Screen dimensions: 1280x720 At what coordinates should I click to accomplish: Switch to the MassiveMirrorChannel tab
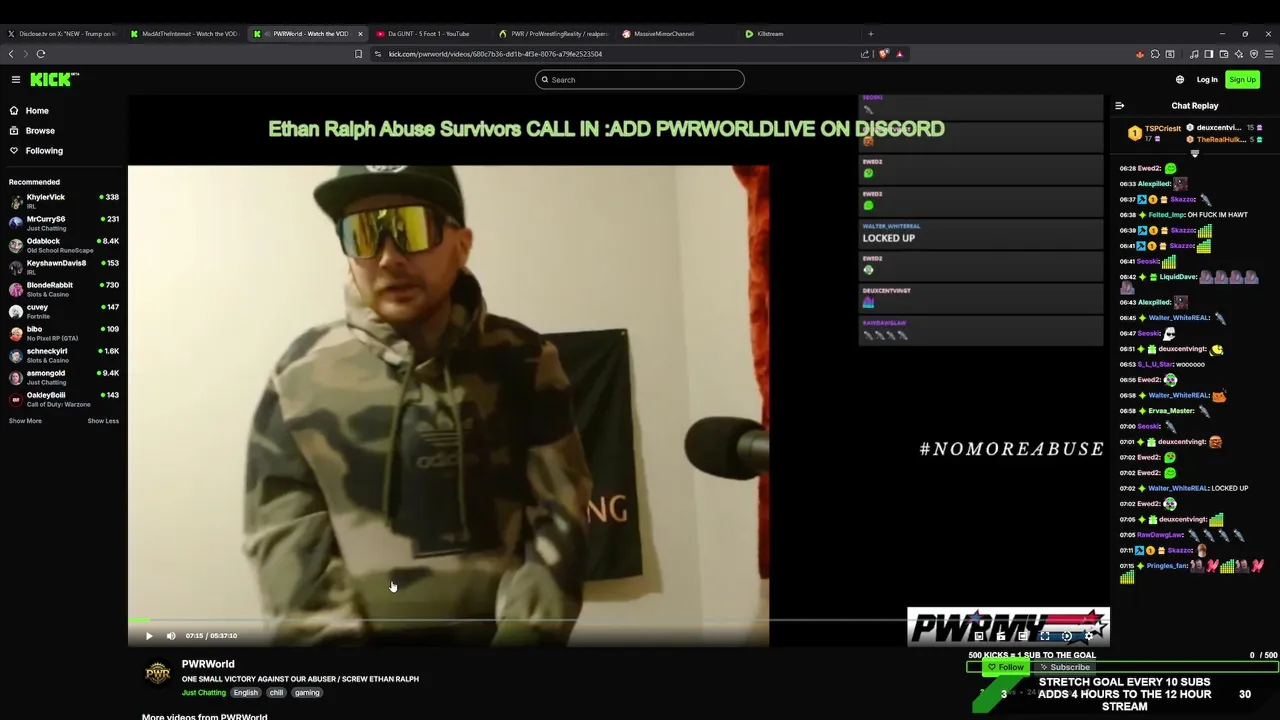[676, 34]
